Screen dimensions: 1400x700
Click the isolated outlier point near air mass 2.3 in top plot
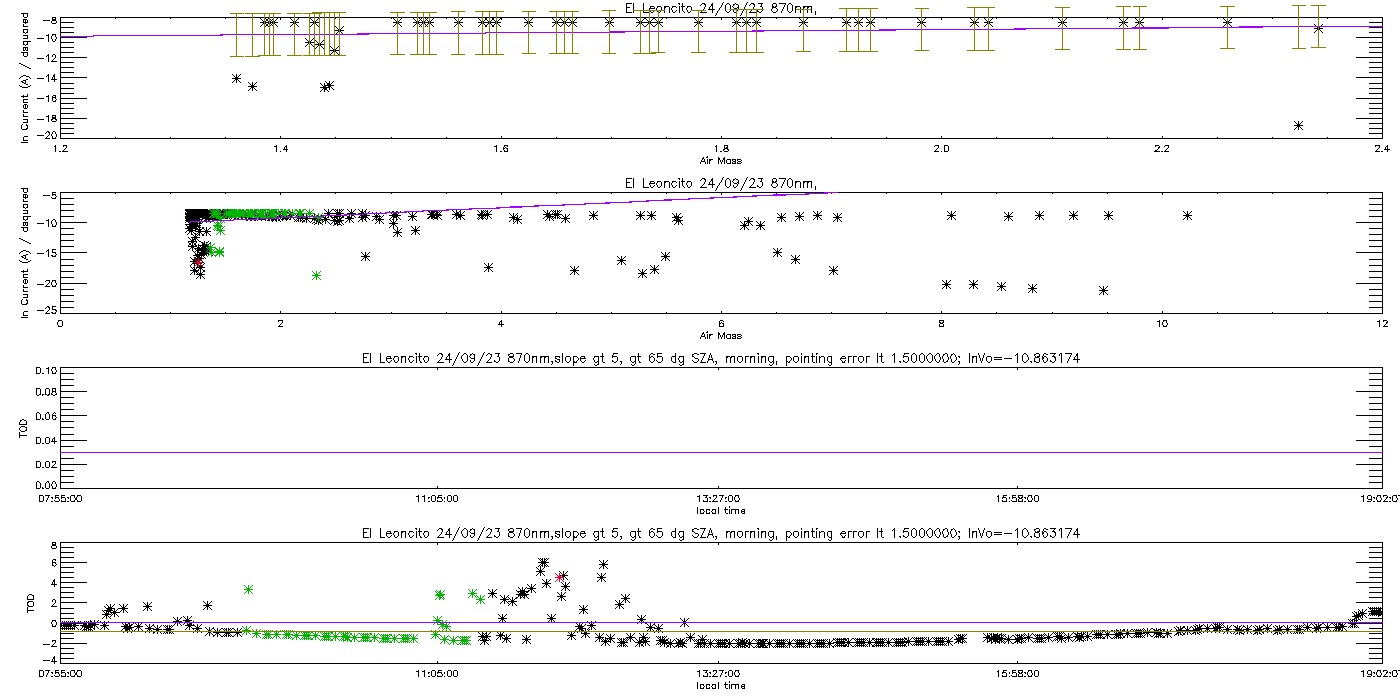pos(1298,125)
